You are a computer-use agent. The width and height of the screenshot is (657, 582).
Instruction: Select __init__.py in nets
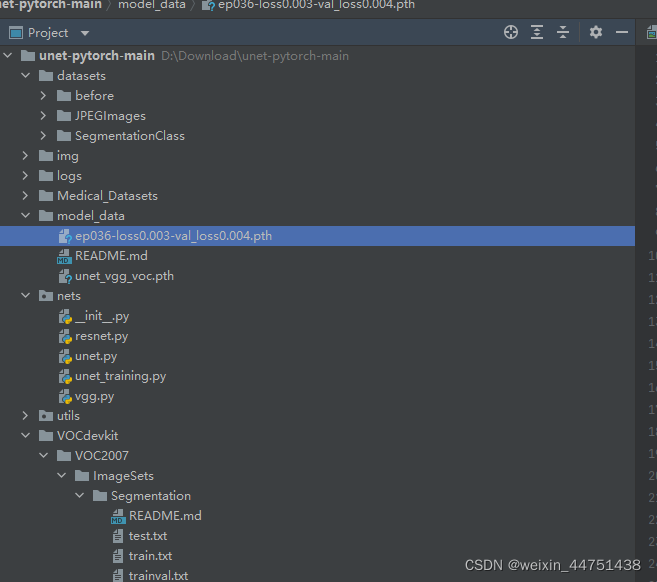(x=102, y=316)
